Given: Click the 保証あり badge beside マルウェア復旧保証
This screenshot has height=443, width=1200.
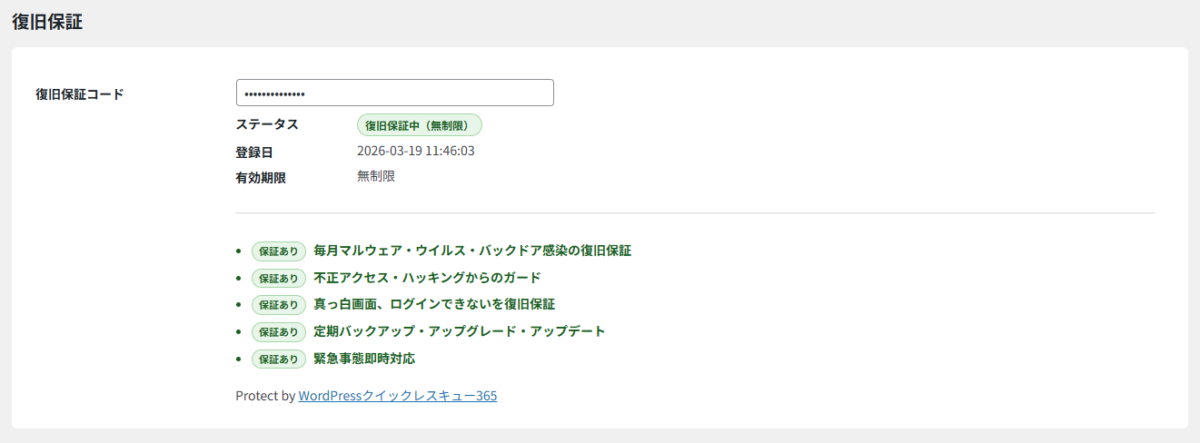Looking at the screenshot, I should (x=279, y=251).
